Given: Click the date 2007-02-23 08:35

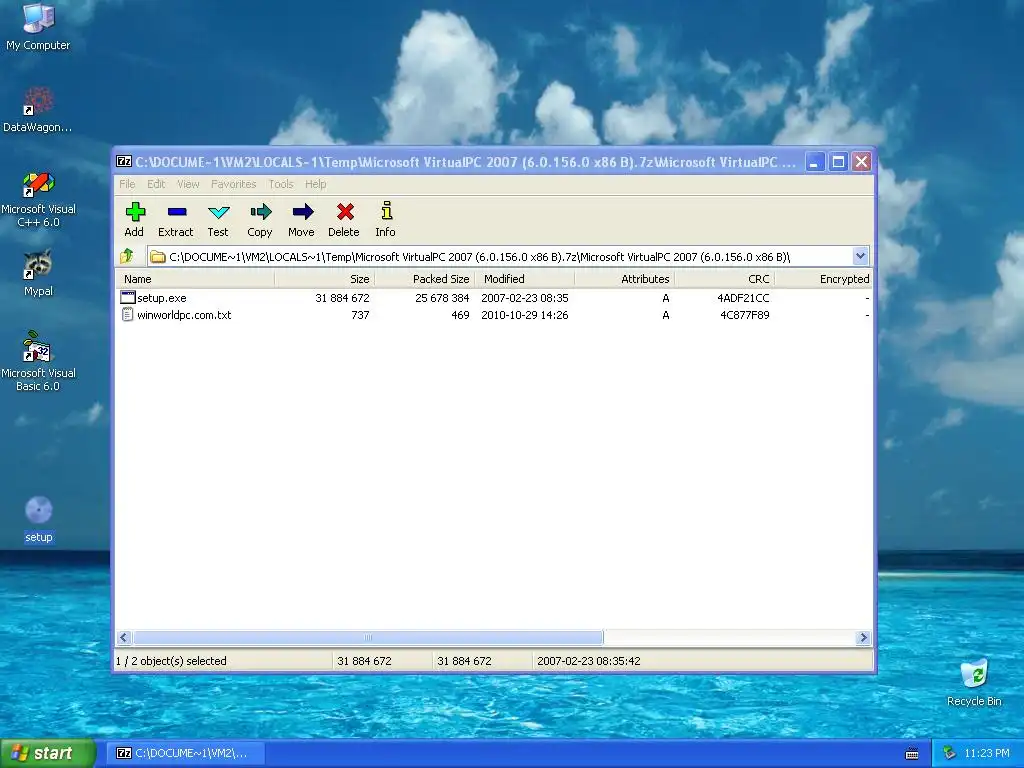Looking at the screenshot, I should coord(524,298).
